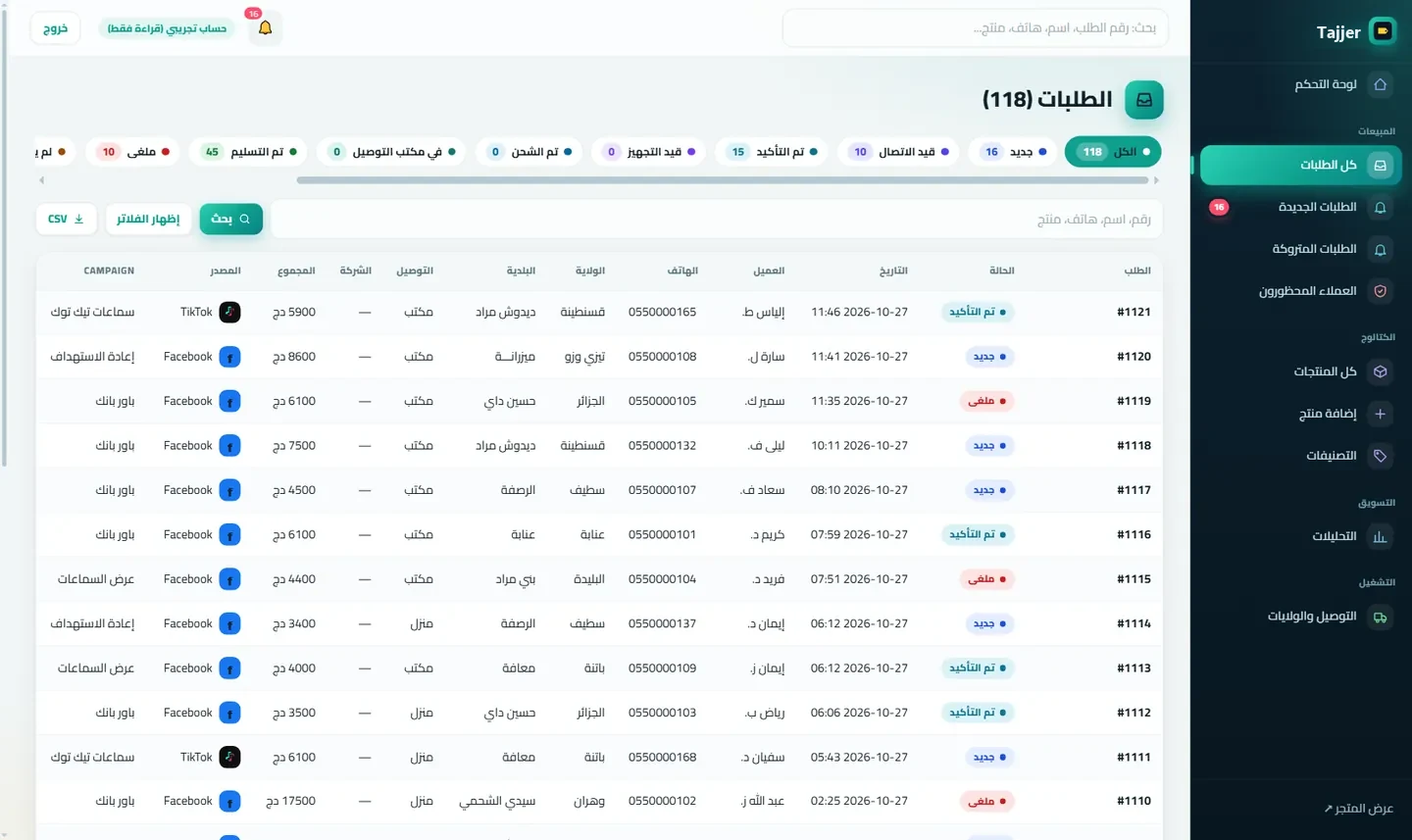This screenshot has height=840, width=1412.
Task: Click the green بحث search button
Action: point(231,219)
